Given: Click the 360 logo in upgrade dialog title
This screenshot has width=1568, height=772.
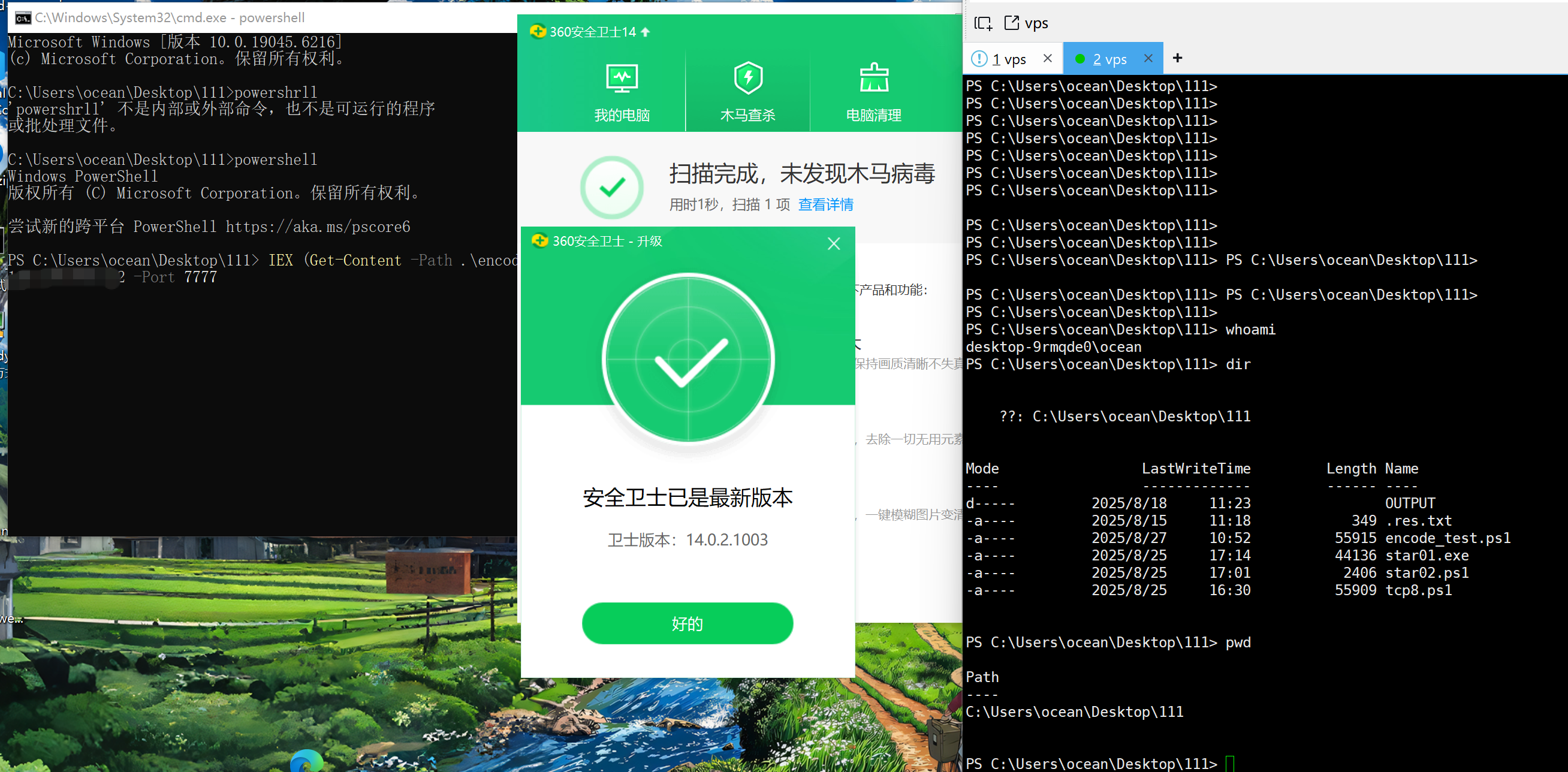Looking at the screenshot, I should click(539, 241).
